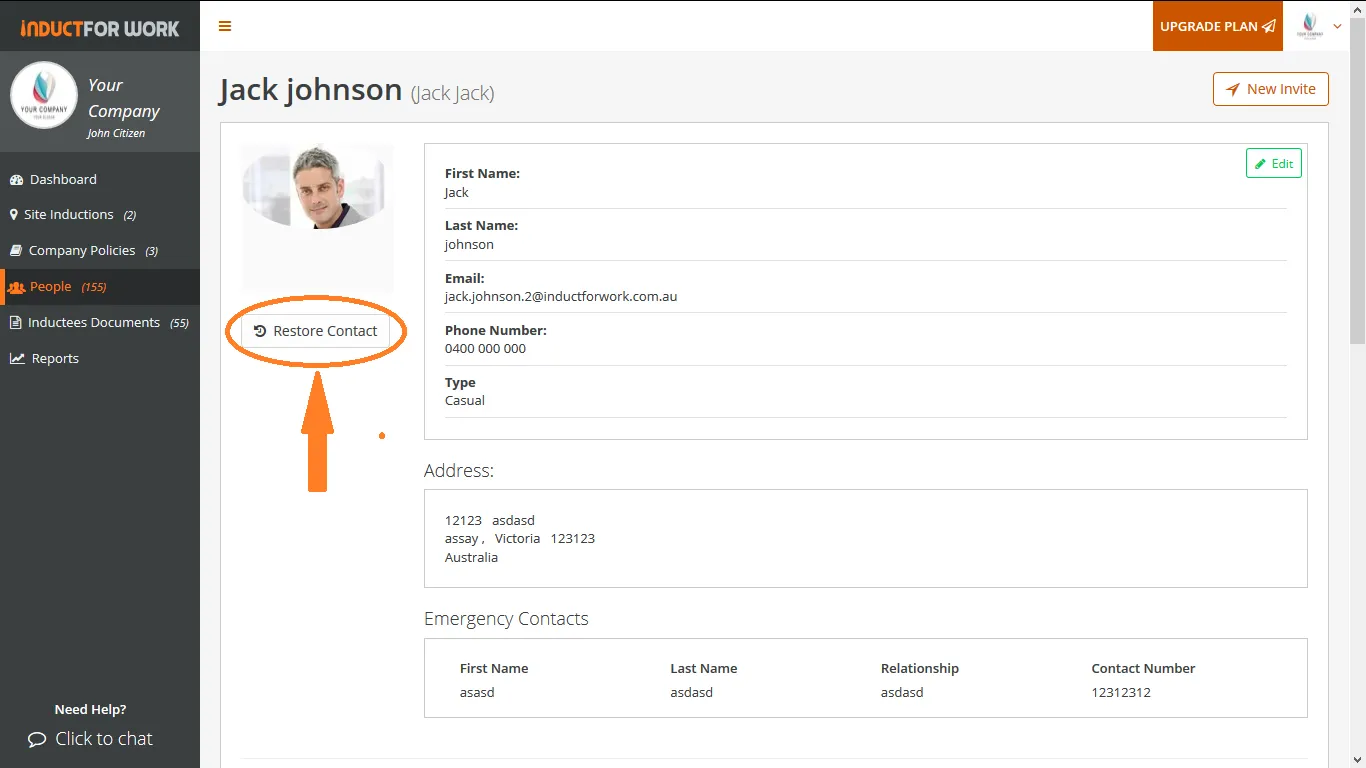Click the Inductees Documents file icon
The width and height of the screenshot is (1366, 768).
click(15, 323)
